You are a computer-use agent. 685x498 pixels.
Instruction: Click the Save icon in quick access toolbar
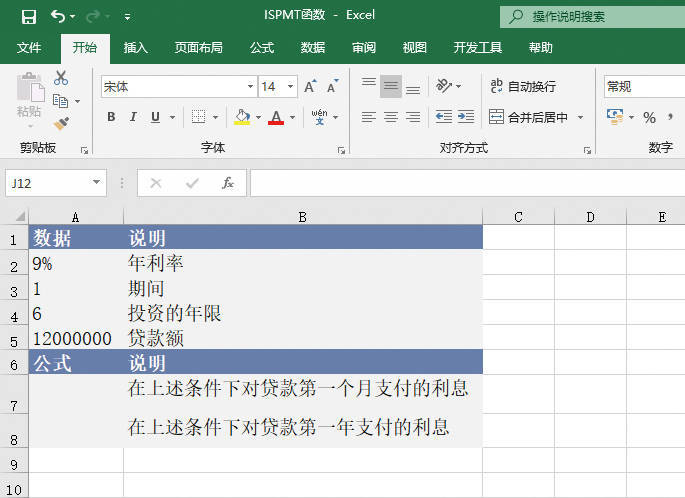(28, 17)
